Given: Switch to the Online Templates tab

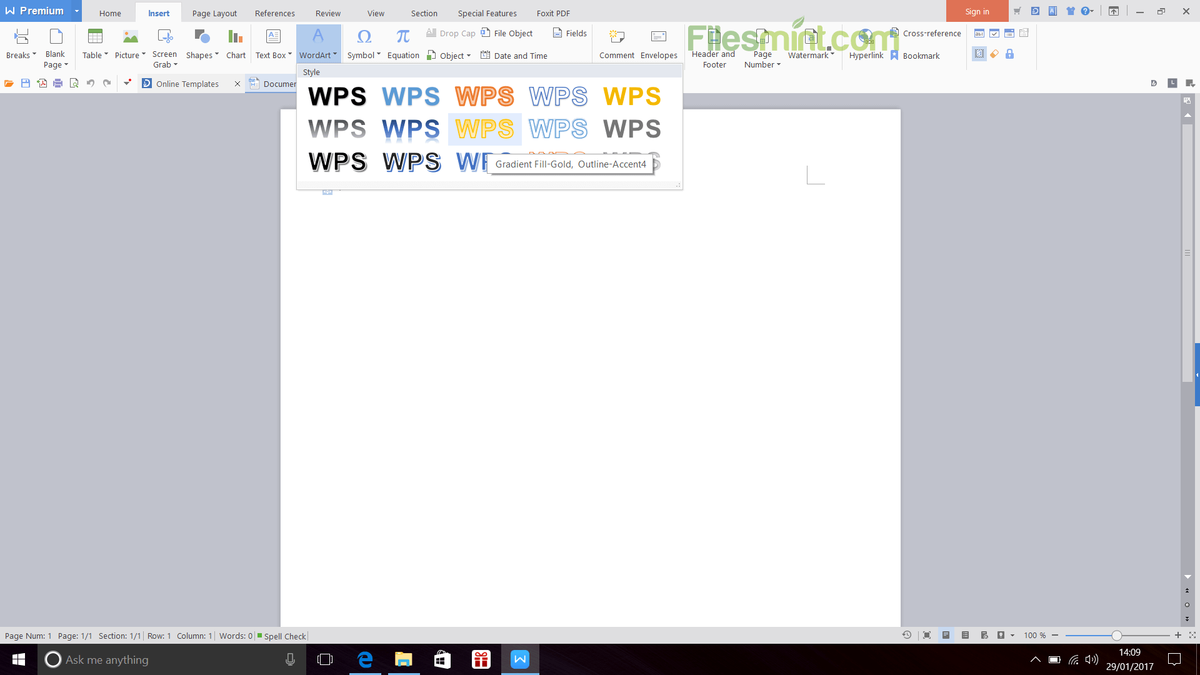Looking at the screenshot, I should click(x=187, y=84).
